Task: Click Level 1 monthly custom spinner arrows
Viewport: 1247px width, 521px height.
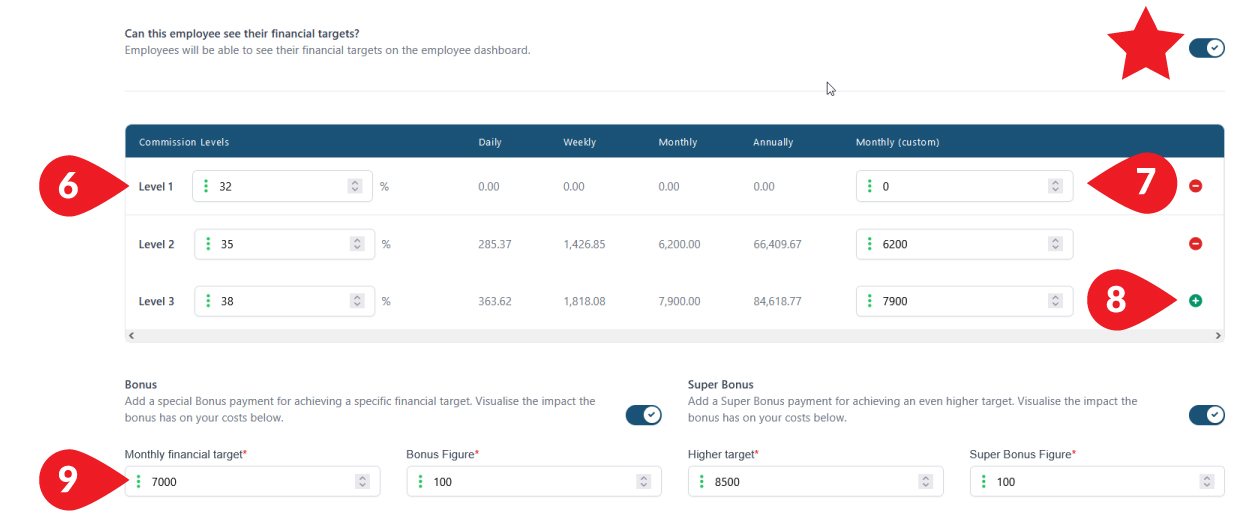Action: (1055, 186)
